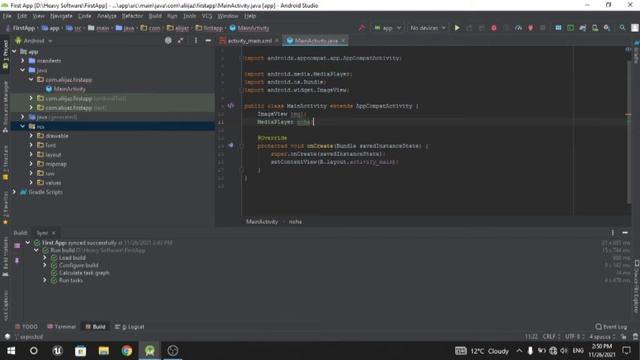Open the No devices dropdown
640x360 pixels.
(x=428, y=28)
